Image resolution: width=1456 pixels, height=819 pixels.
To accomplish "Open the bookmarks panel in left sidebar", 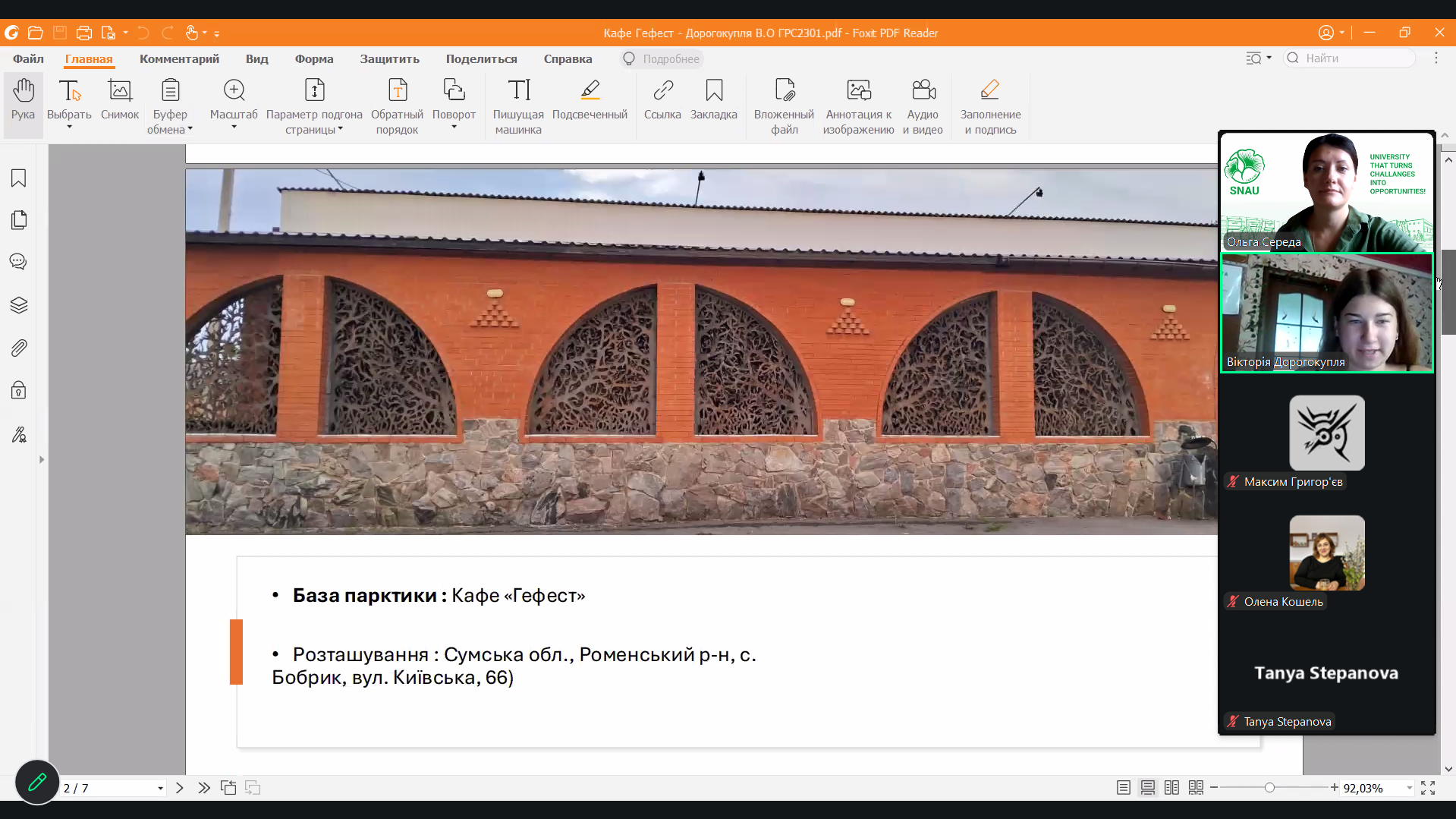I will click(19, 178).
